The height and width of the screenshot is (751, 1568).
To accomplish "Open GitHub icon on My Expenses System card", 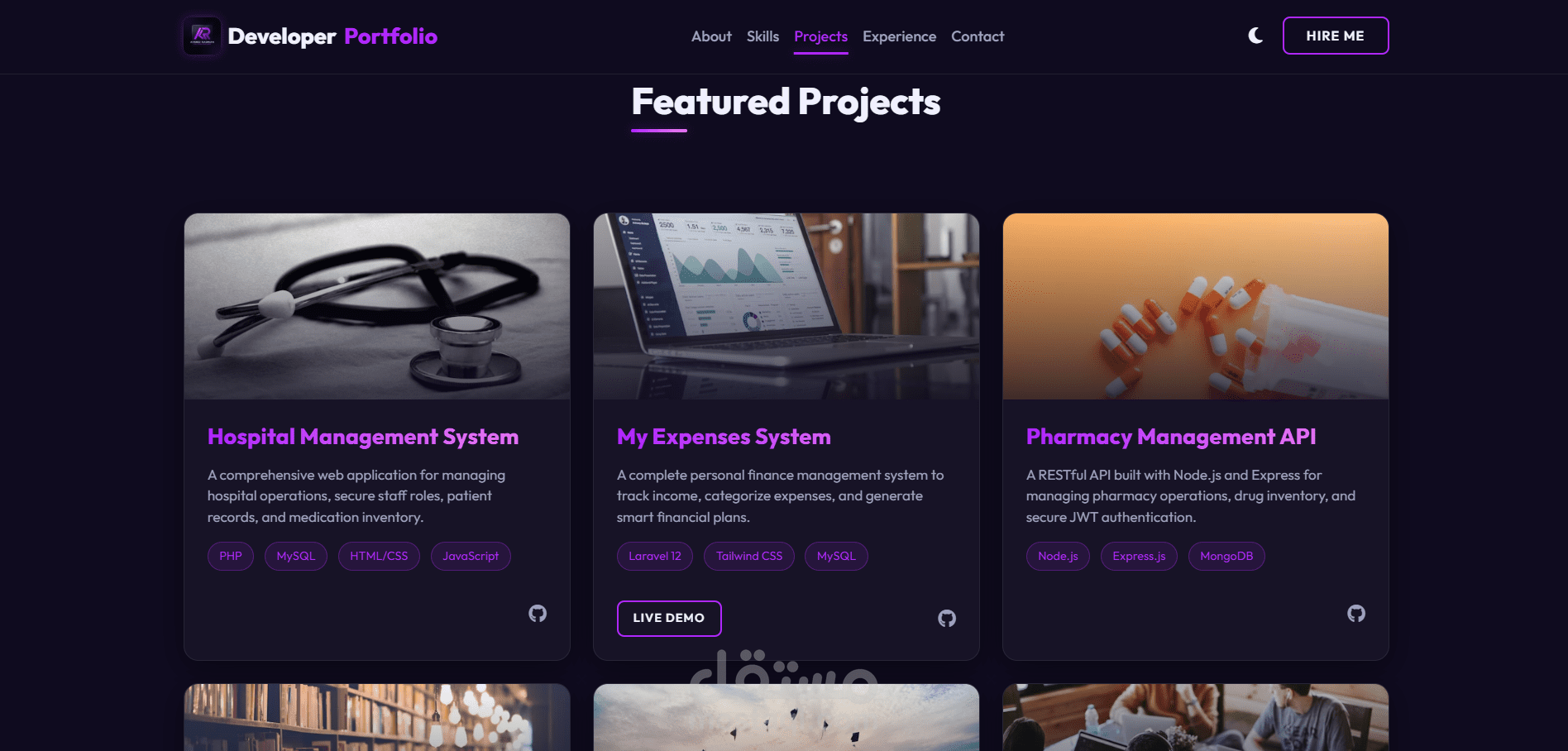I will click(947, 619).
